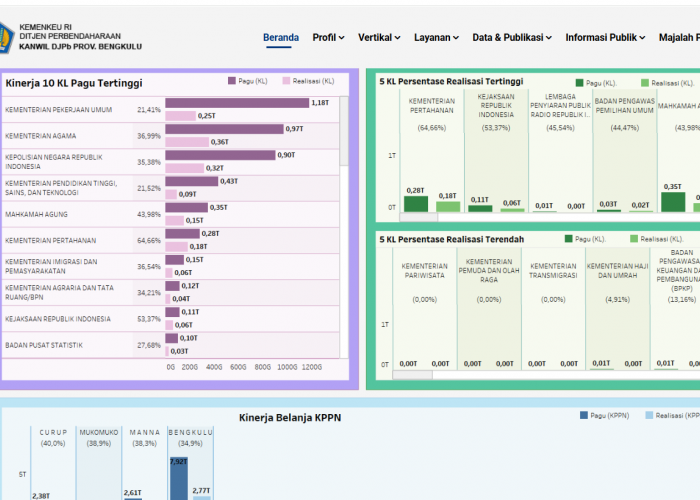Click the 64,66% percentage value
The image size is (700, 500).
click(x=149, y=241)
